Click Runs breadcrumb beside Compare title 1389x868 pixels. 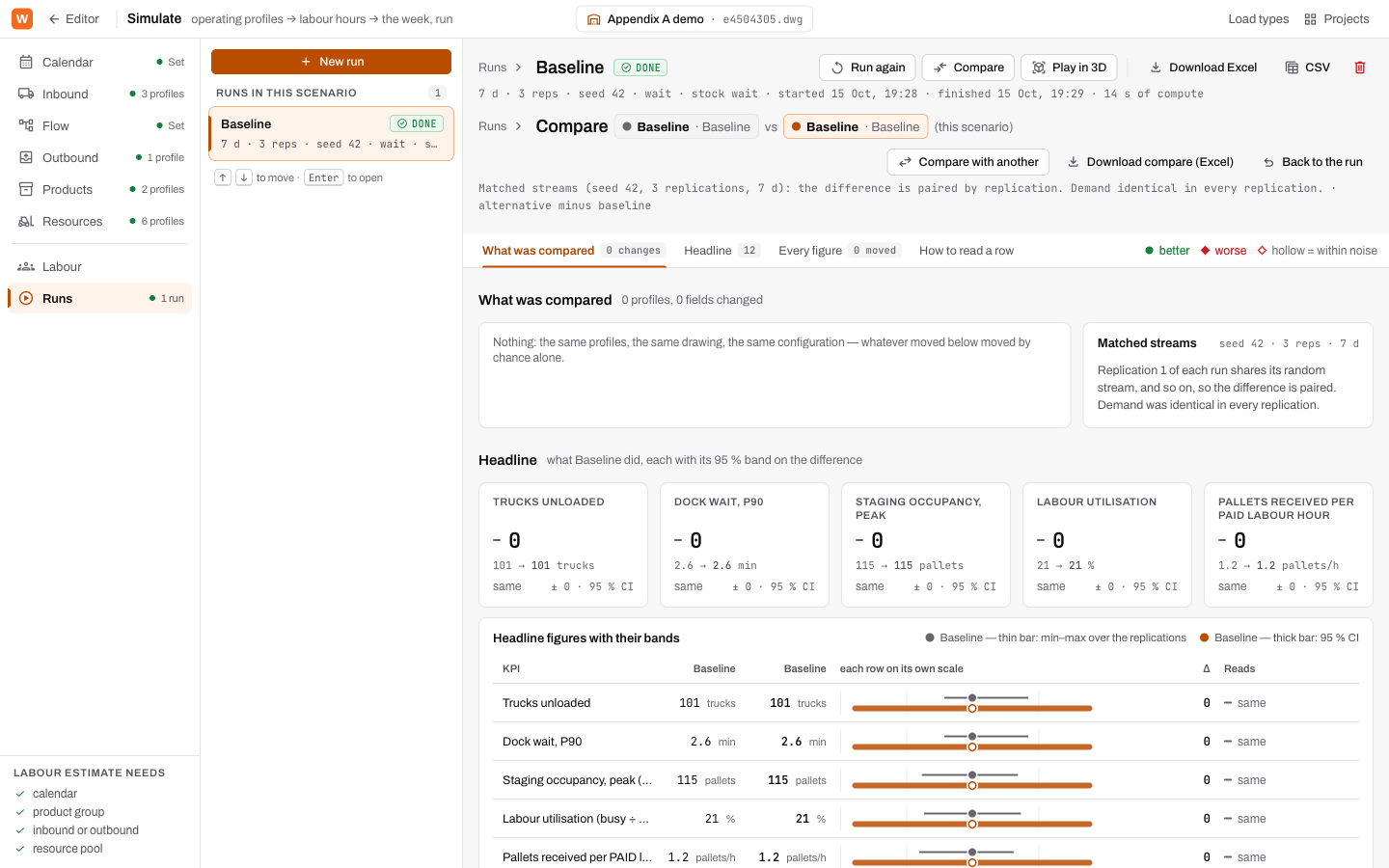pyautogui.click(x=492, y=126)
